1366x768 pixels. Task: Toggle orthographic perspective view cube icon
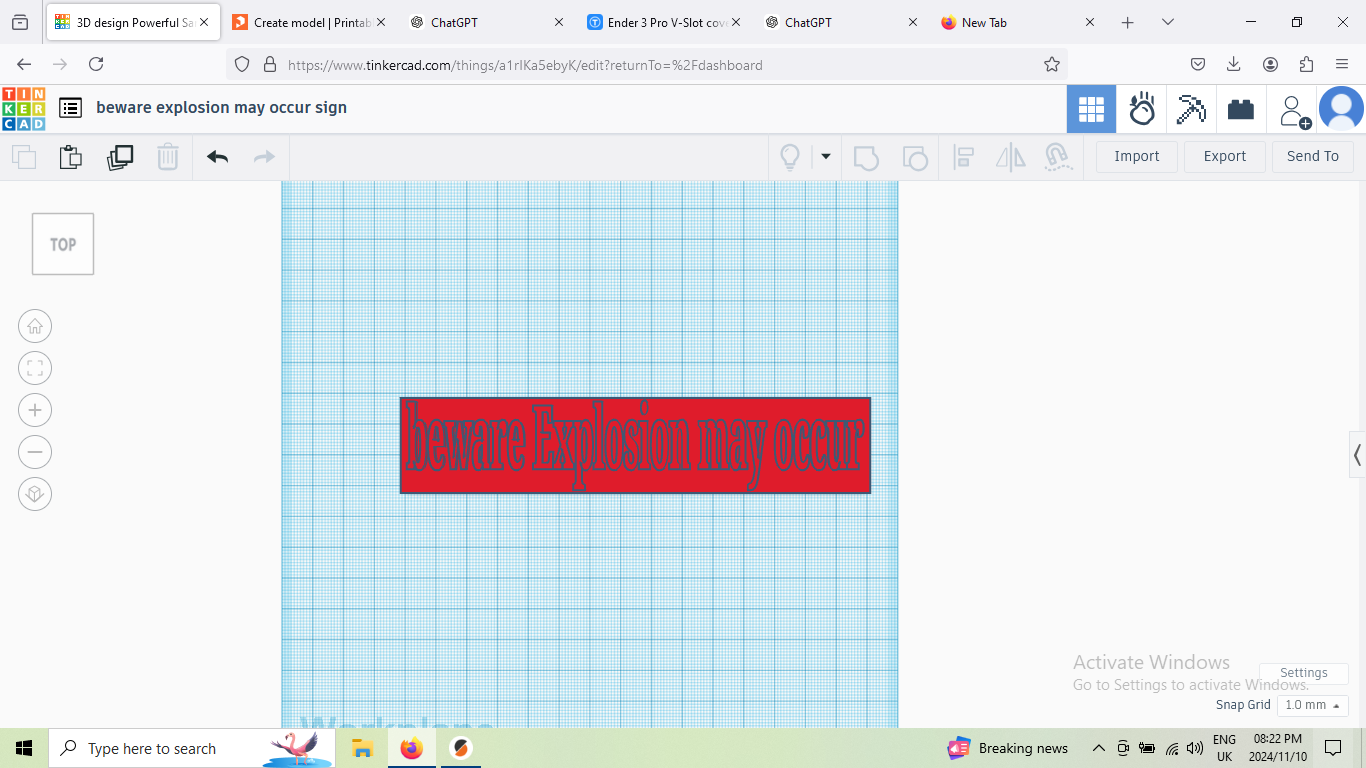35,494
